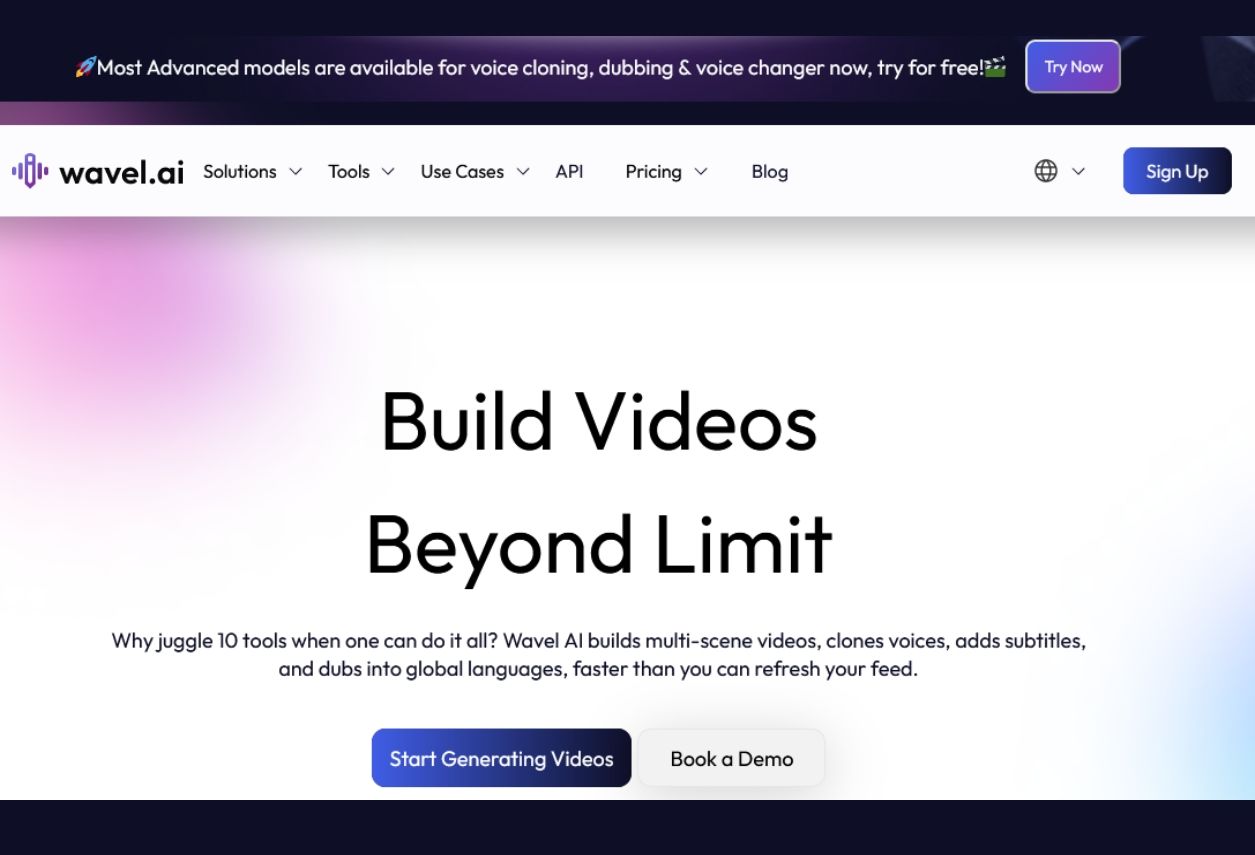Open the Pricing menu label
Screen dimensions: 1255x855
coord(653,172)
